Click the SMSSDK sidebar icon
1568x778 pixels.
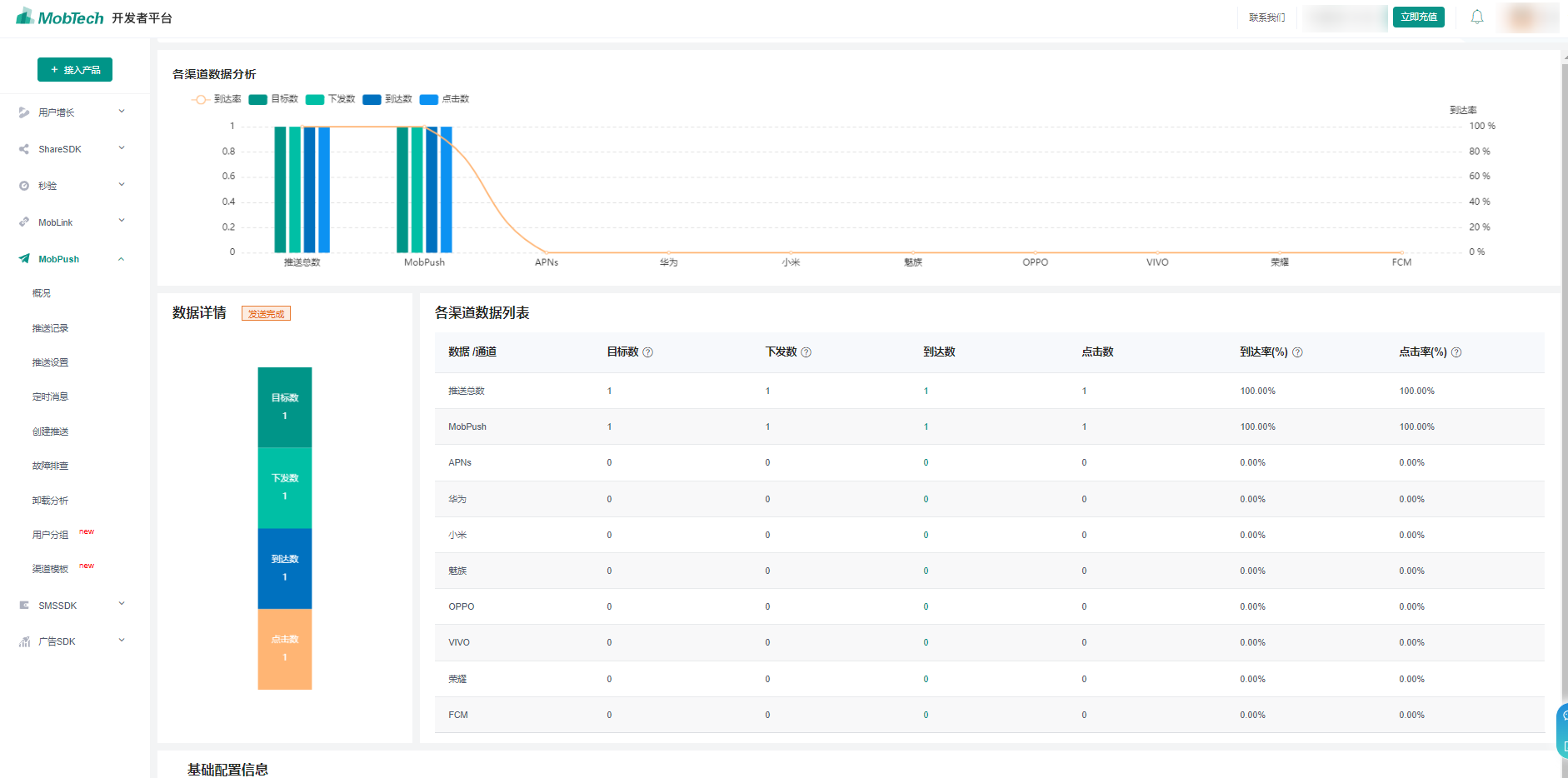click(24, 606)
